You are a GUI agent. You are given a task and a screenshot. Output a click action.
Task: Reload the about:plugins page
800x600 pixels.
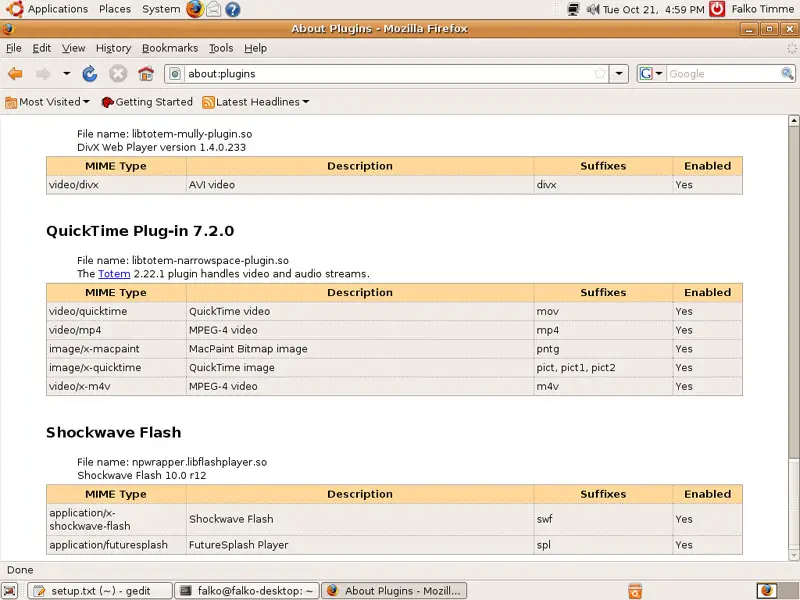click(90, 74)
